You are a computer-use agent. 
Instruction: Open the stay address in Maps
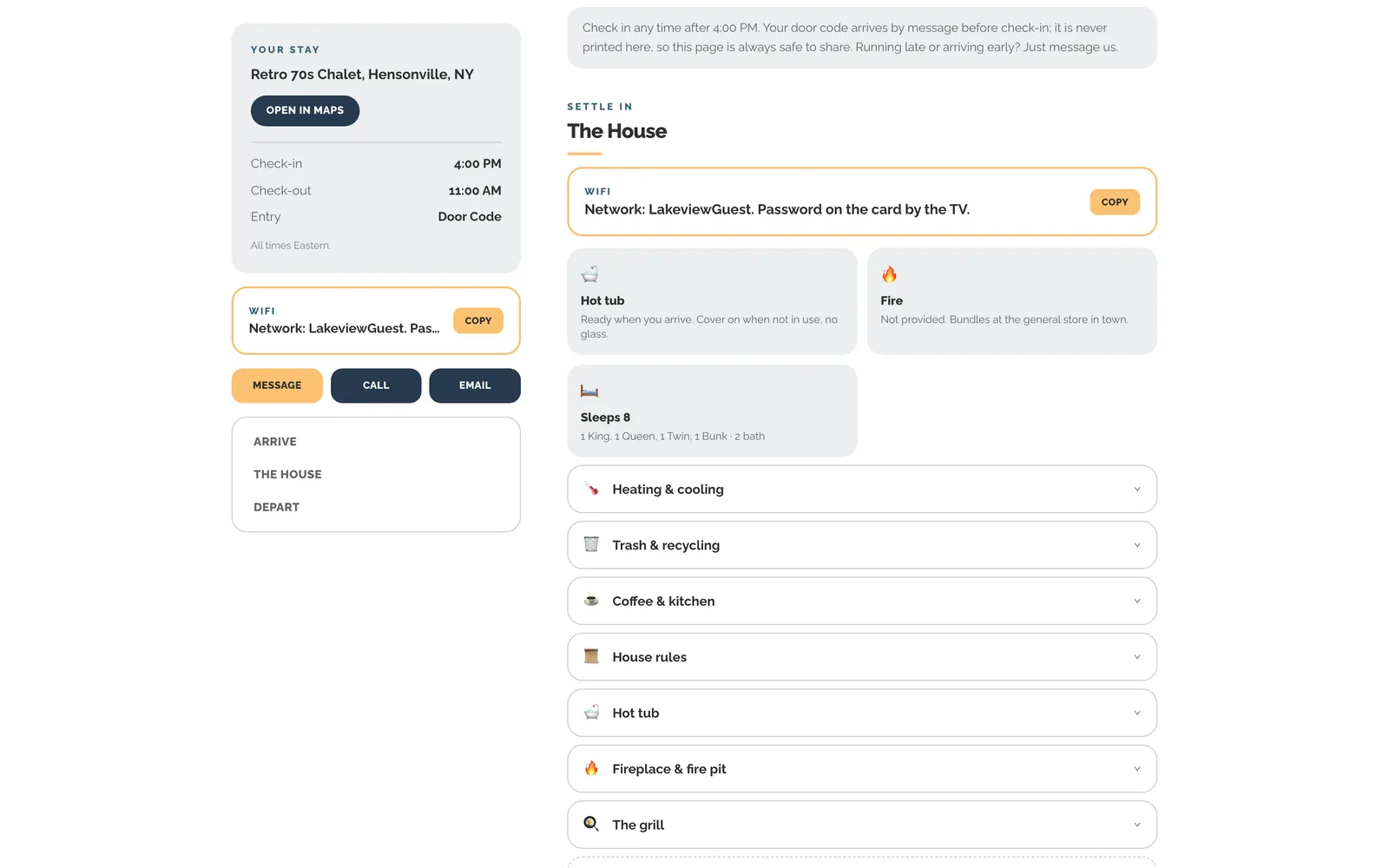[x=305, y=110]
